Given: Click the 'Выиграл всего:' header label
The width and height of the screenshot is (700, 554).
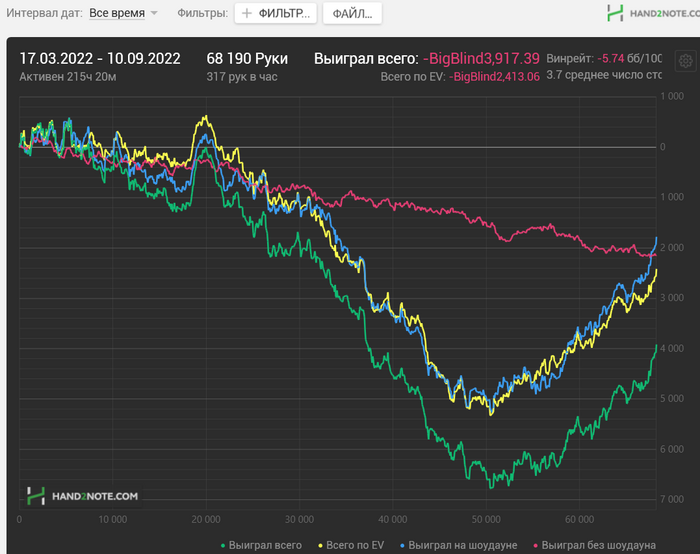Looking at the screenshot, I should coord(366,59).
